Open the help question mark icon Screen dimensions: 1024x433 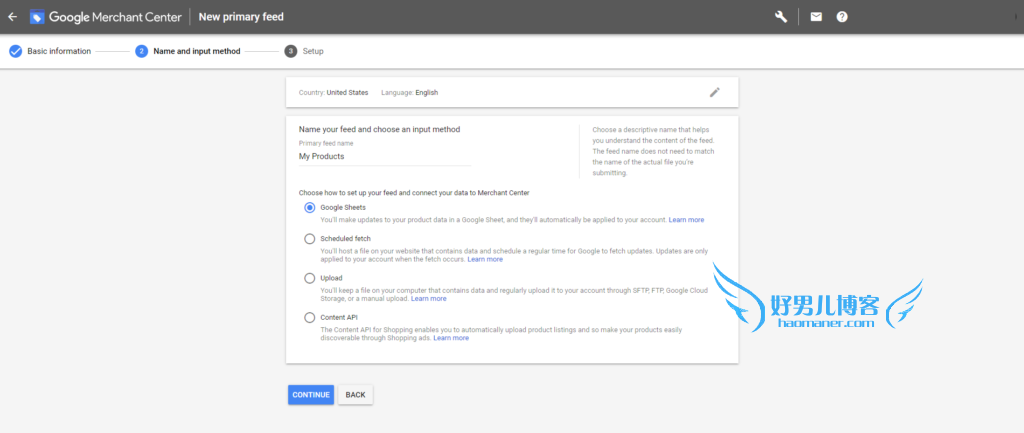point(842,17)
